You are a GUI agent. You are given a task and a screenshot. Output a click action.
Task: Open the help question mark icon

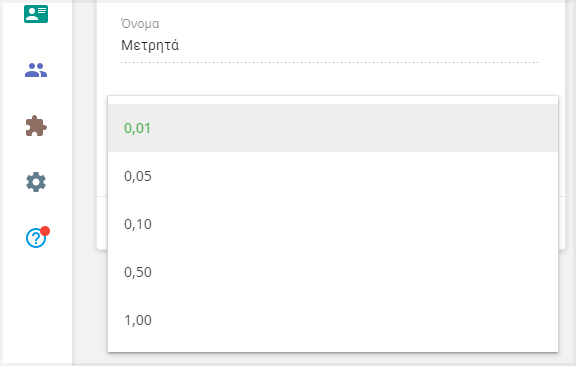coord(36,238)
